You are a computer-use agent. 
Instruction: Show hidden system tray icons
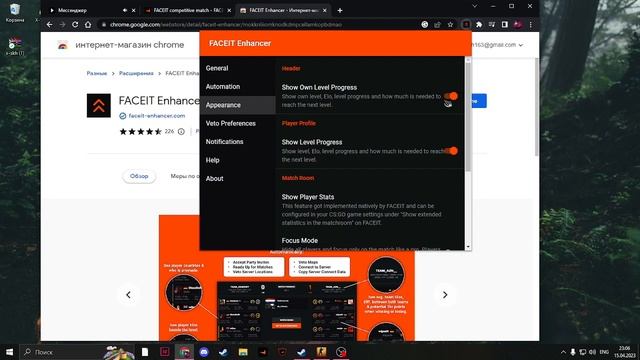(x=563, y=352)
